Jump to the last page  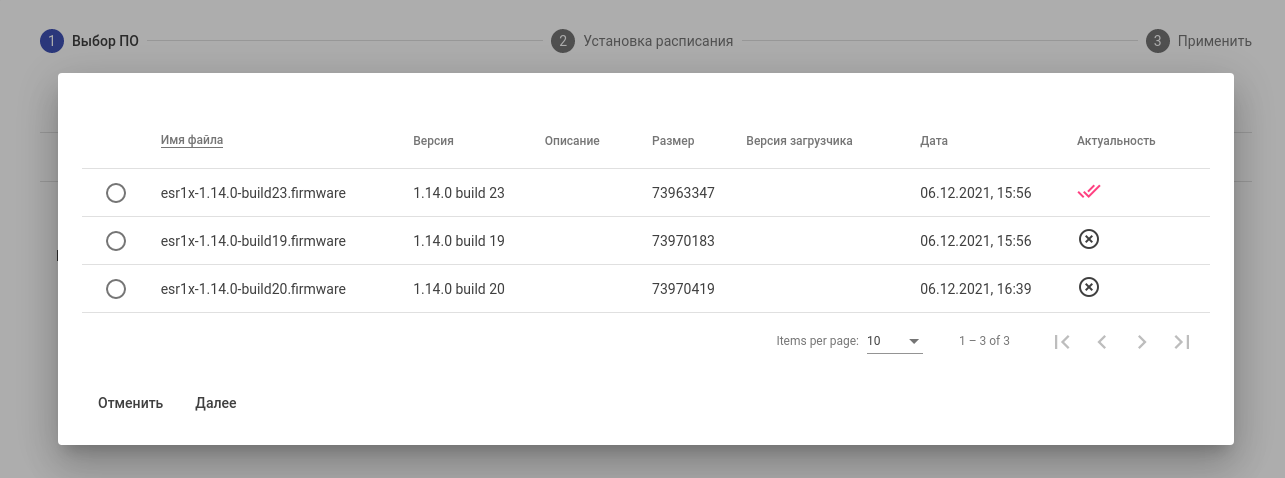(1182, 342)
